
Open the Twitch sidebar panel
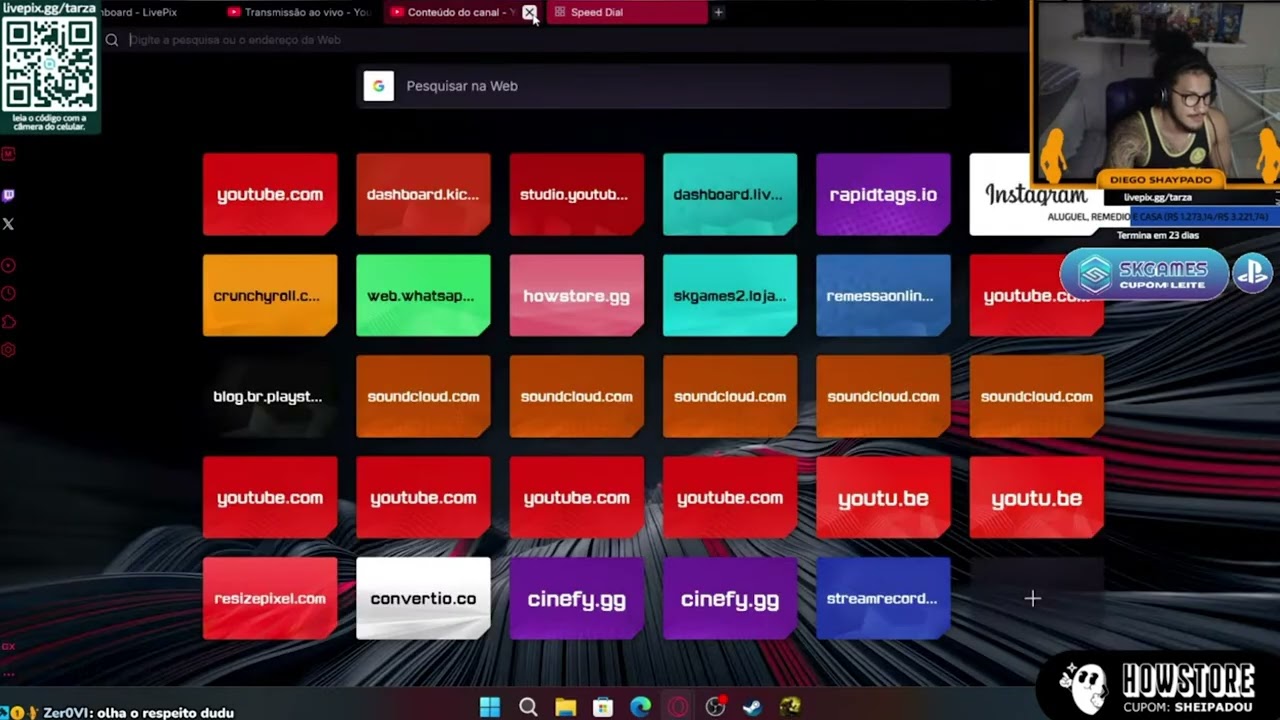point(8,196)
